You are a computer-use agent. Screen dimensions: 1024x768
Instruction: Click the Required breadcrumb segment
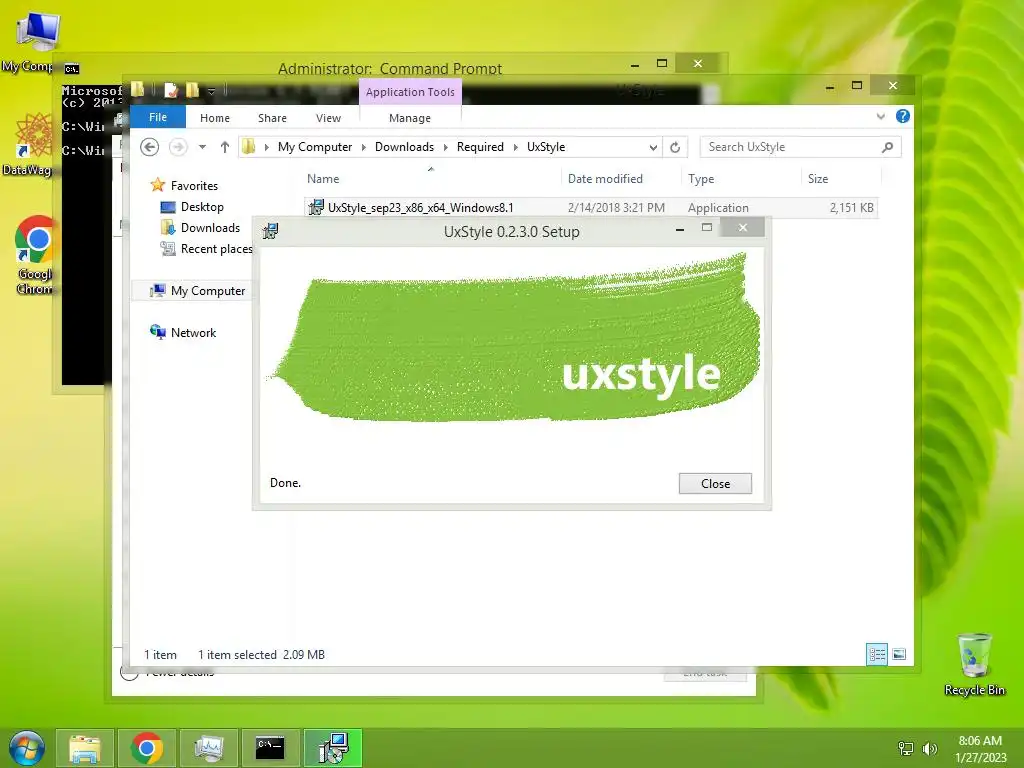coord(480,147)
